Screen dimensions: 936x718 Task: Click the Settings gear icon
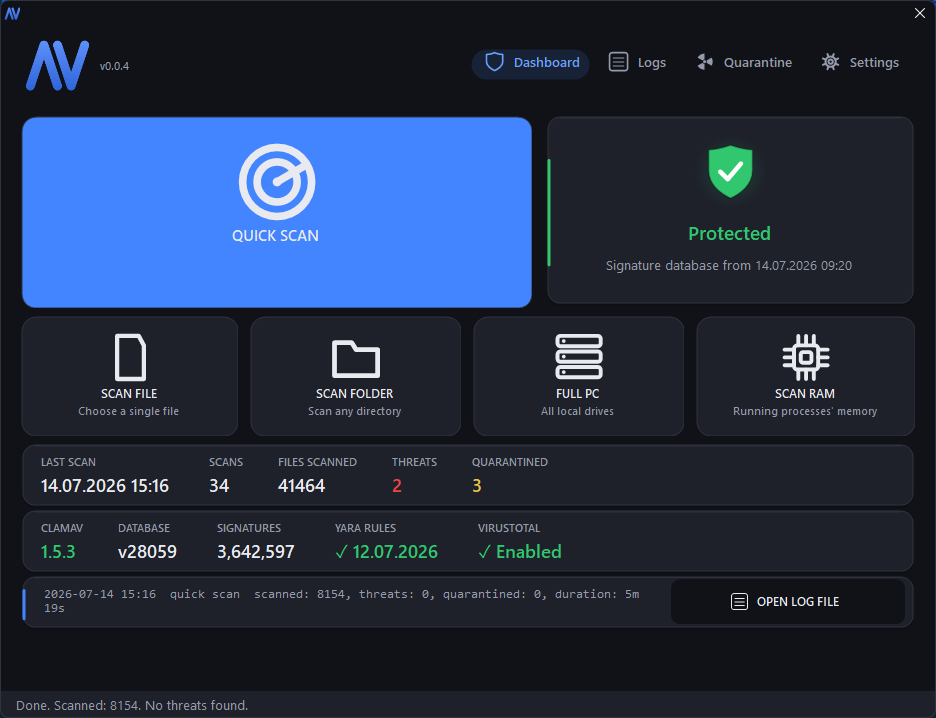pyautogui.click(x=830, y=62)
